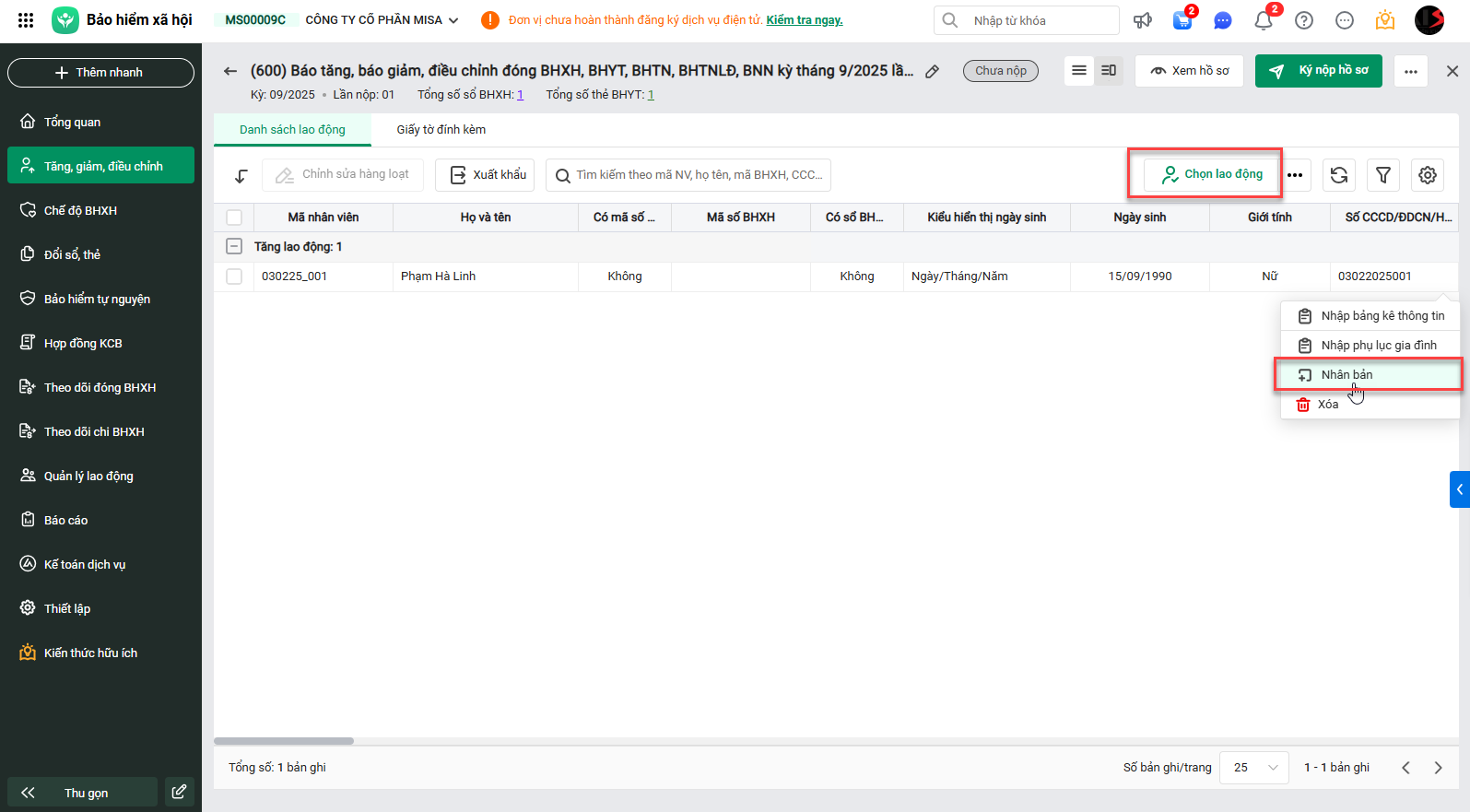Choose Nhân bản from the context menu

[1369, 375]
